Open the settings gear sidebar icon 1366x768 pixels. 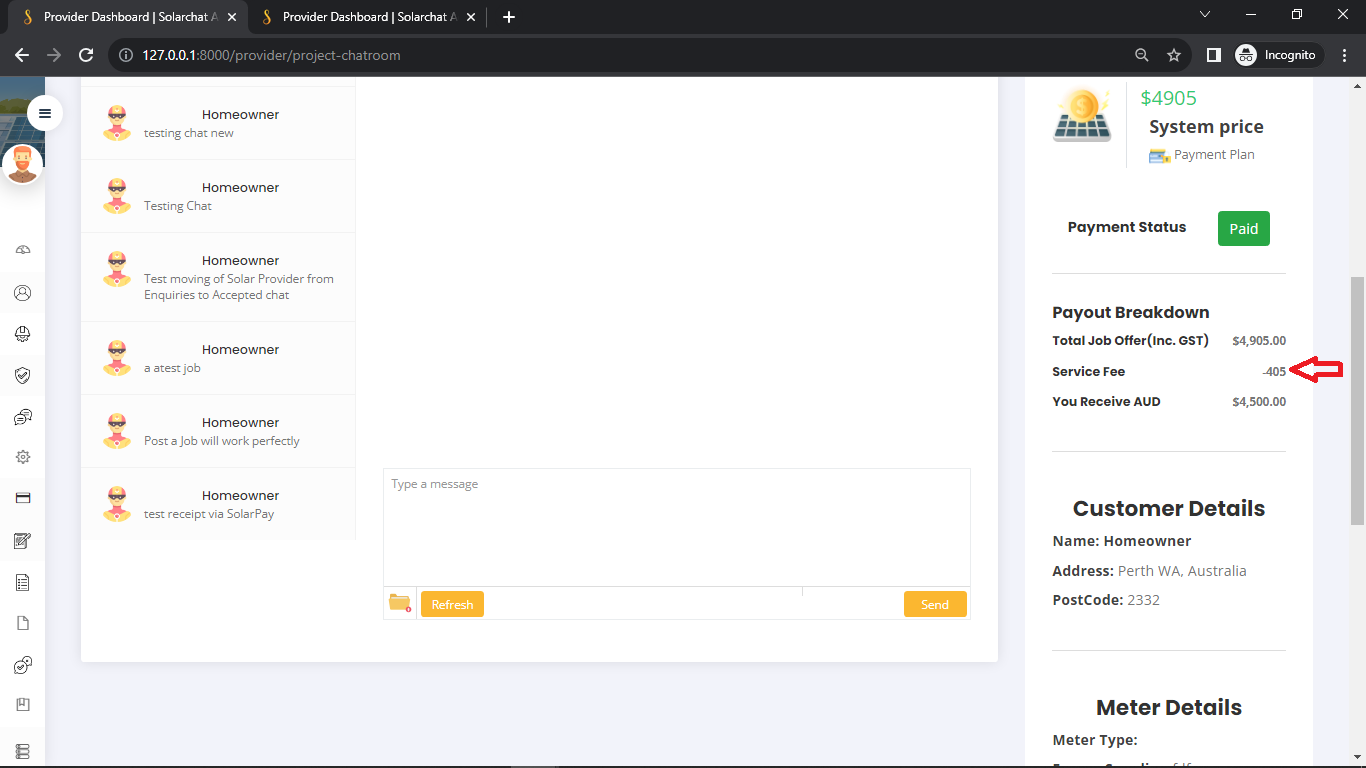click(23, 457)
